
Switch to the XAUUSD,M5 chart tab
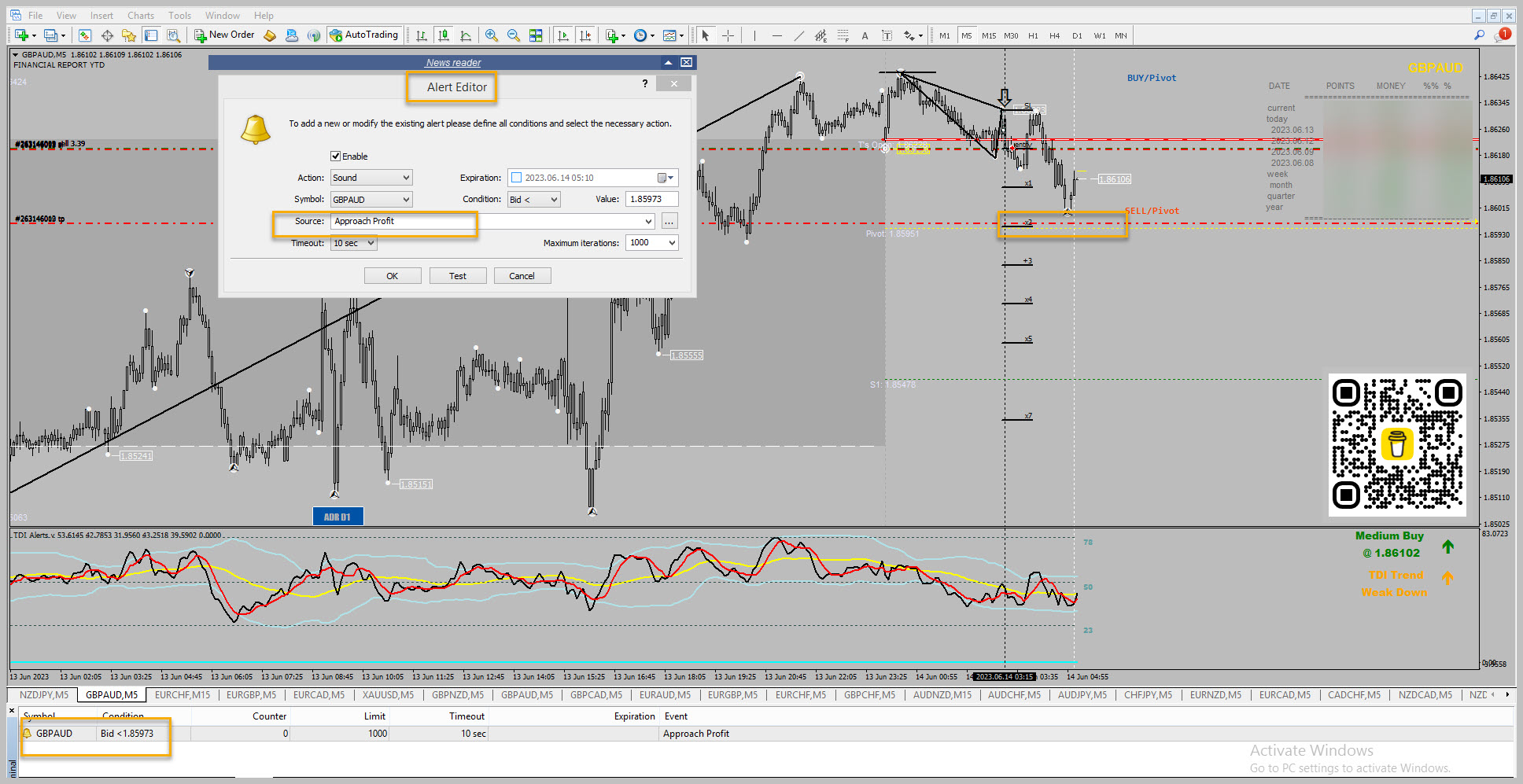pos(388,695)
